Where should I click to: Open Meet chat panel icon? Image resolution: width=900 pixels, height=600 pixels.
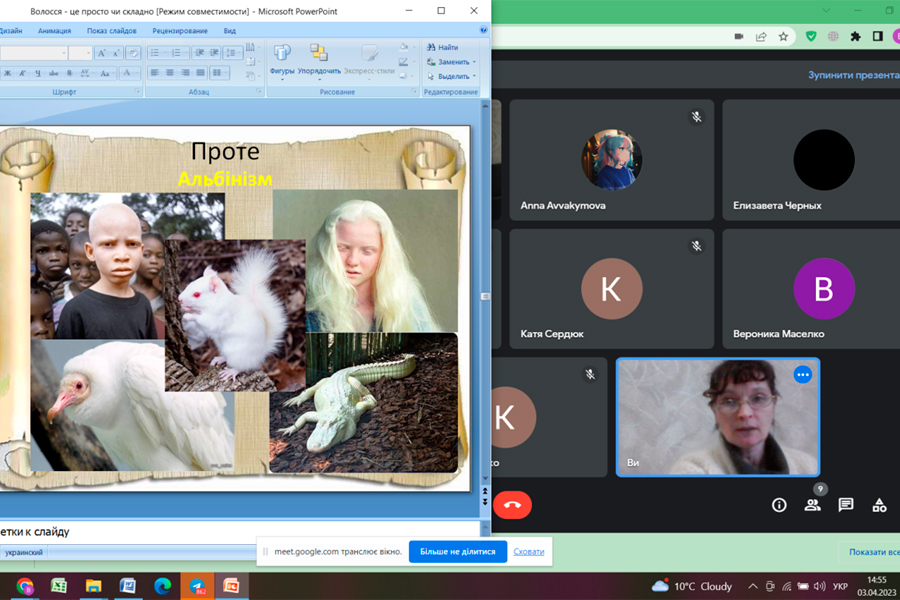pos(845,505)
